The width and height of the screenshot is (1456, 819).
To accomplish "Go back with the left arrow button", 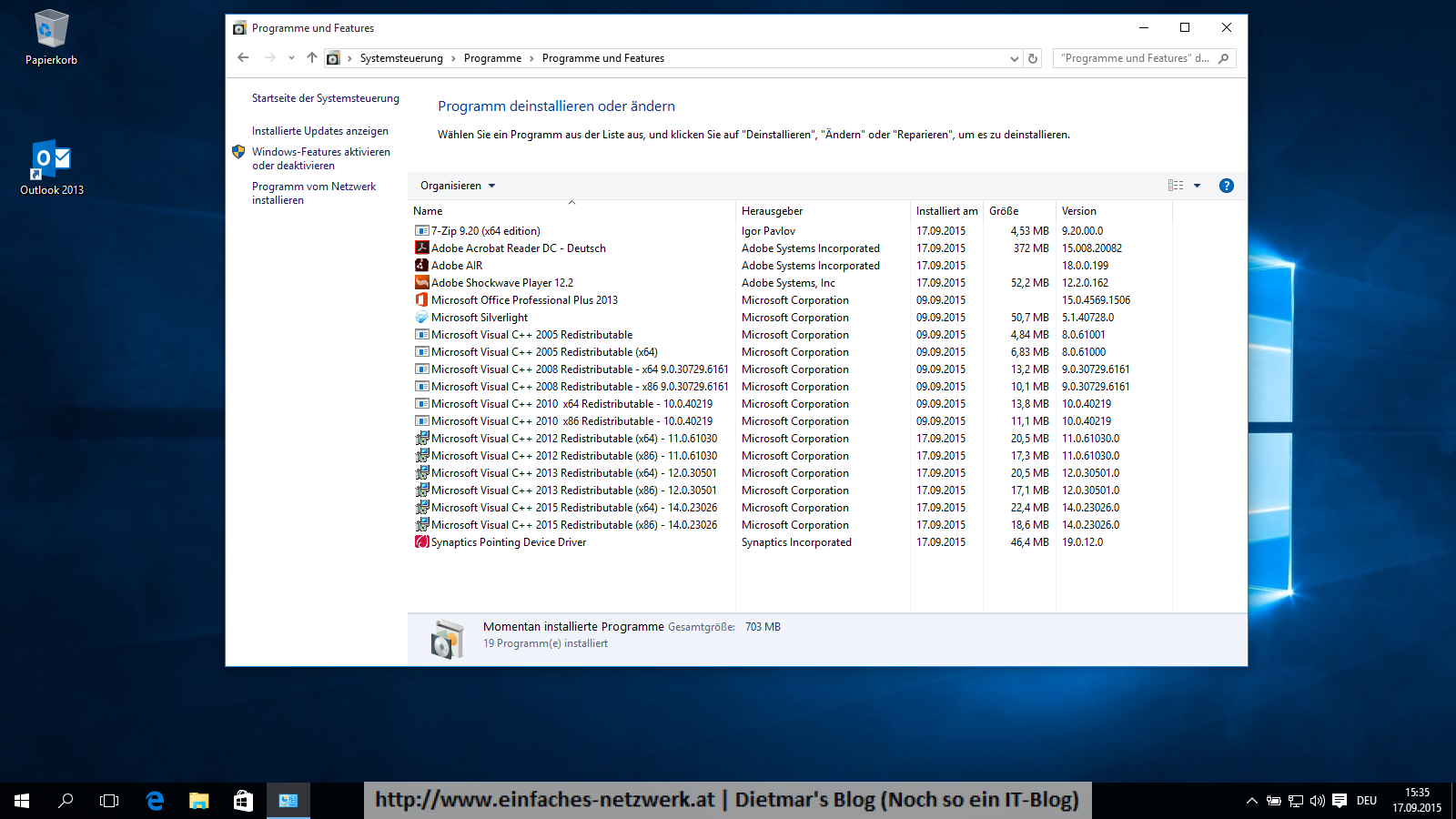I will [243, 58].
